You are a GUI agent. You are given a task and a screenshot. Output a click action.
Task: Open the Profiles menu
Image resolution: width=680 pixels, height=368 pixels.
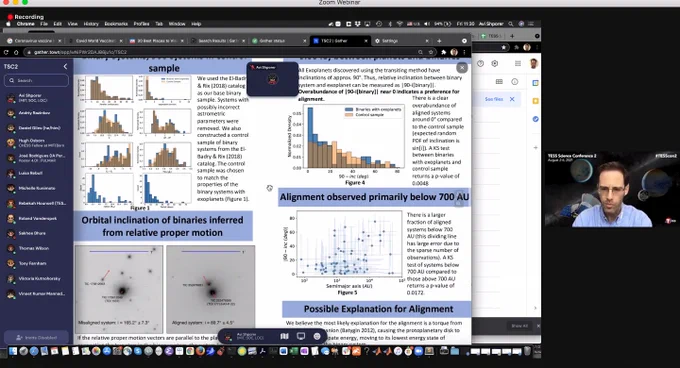point(141,24)
